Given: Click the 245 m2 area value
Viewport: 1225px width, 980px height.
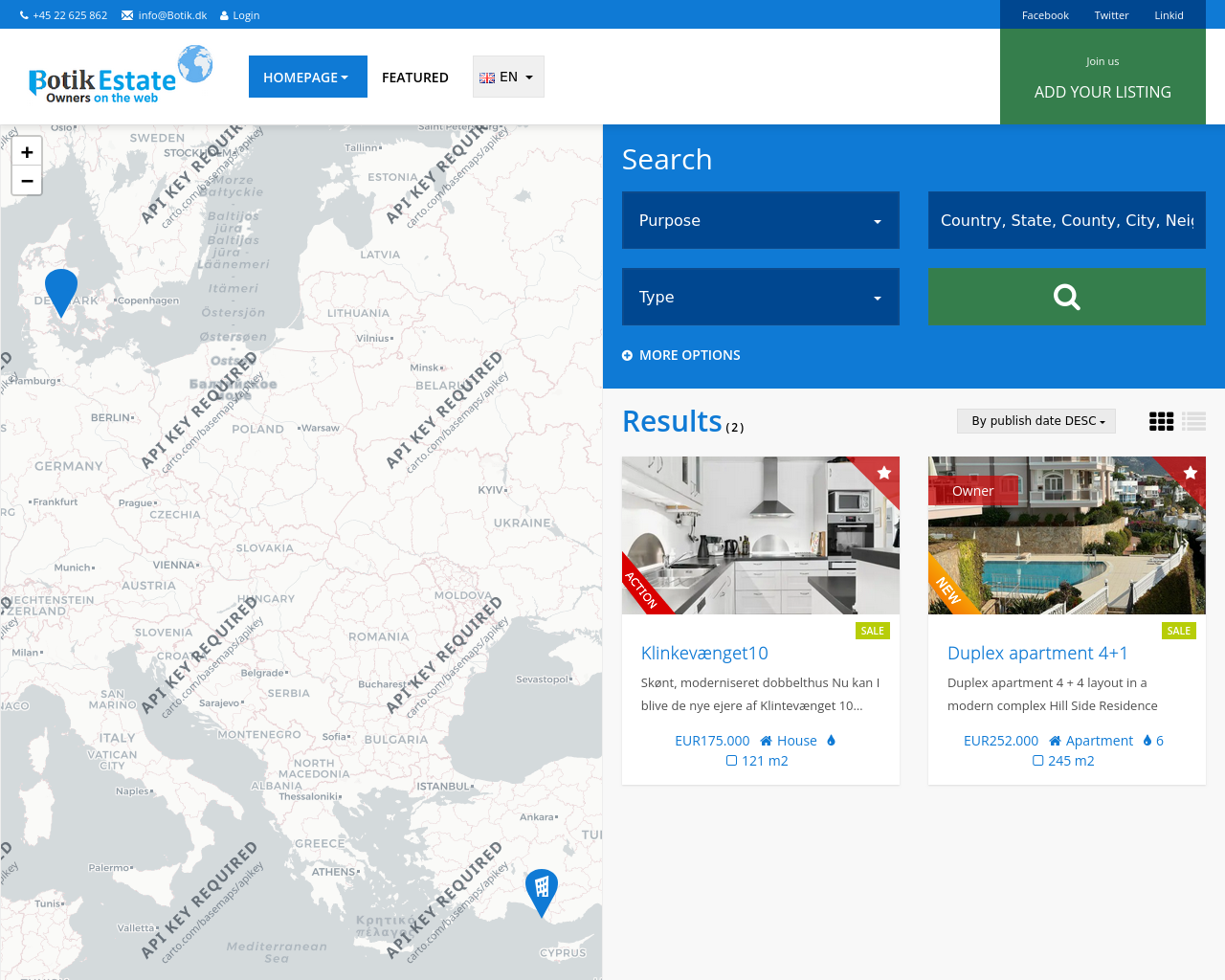Looking at the screenshot, I should coord(1063,761).
